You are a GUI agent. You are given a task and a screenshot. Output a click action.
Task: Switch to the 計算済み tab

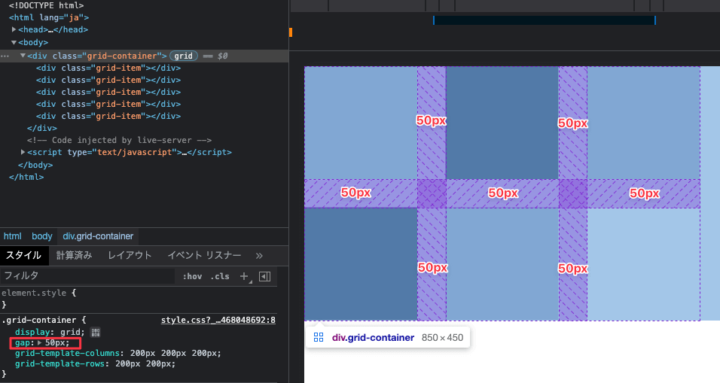click(74, 255)
